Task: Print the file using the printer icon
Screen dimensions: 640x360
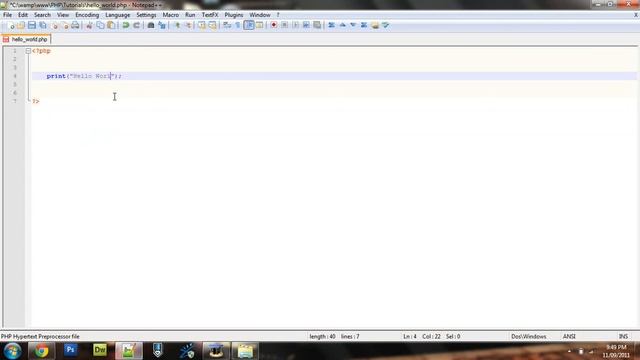Action: pyautogui.click(x=75, y=25)
